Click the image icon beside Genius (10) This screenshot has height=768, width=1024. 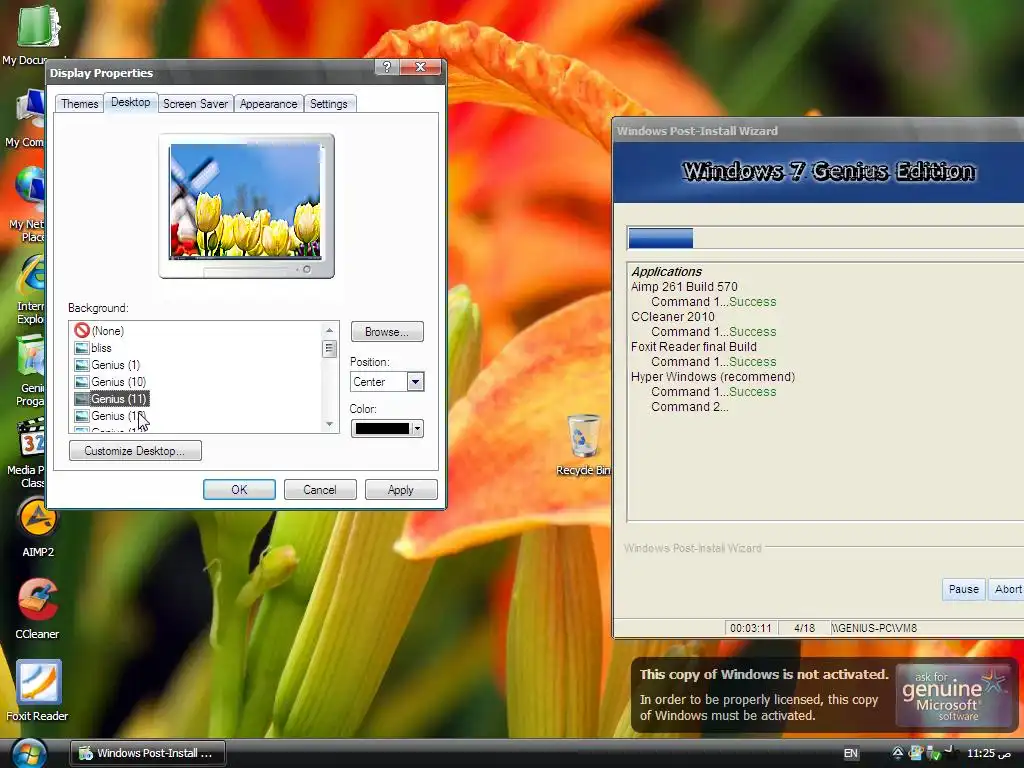tap(82, 382)
